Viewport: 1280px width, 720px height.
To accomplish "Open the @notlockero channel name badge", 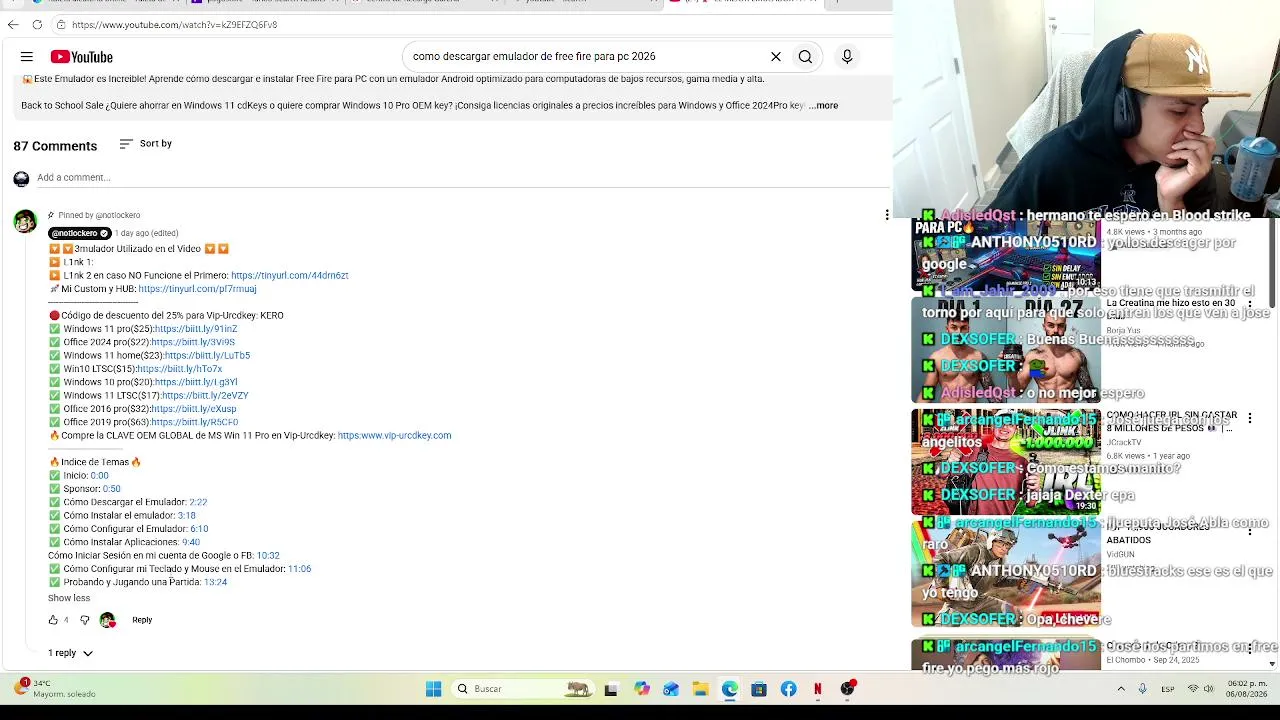I will 80,233.
